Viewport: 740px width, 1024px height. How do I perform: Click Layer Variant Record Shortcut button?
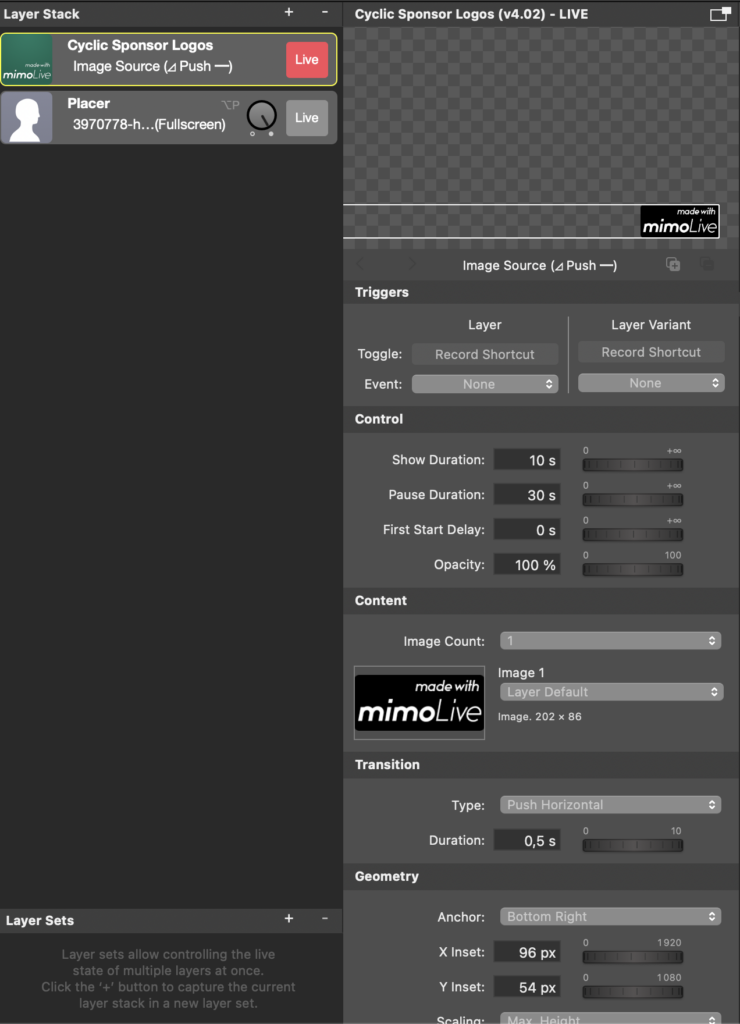651,352
